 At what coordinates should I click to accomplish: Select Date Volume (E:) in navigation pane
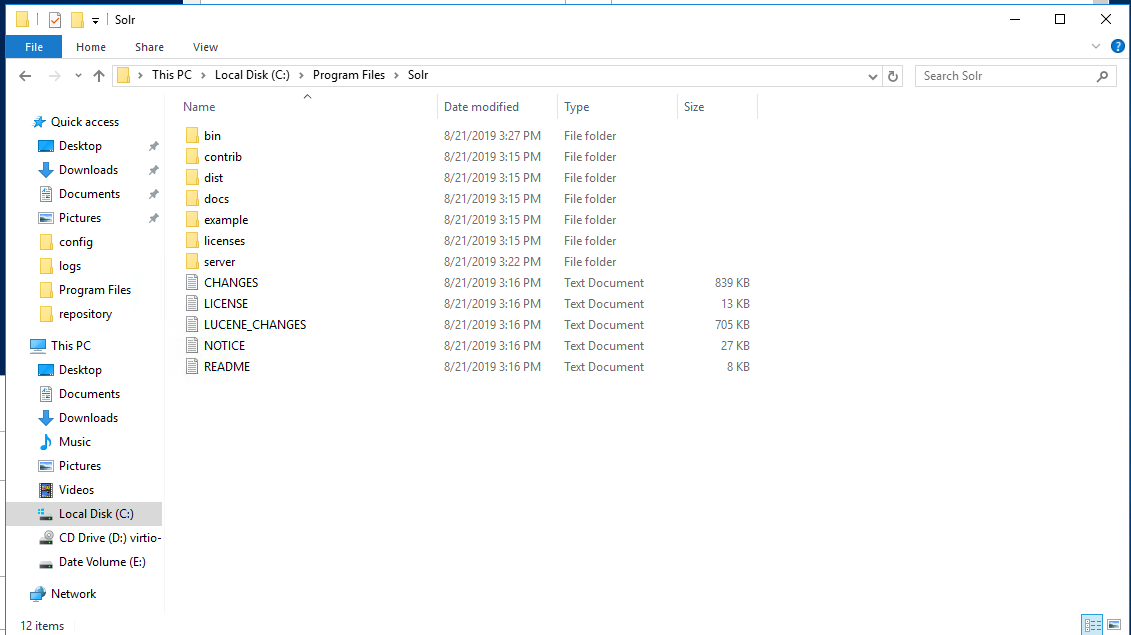pyautogui.click(x=102, y=562)
